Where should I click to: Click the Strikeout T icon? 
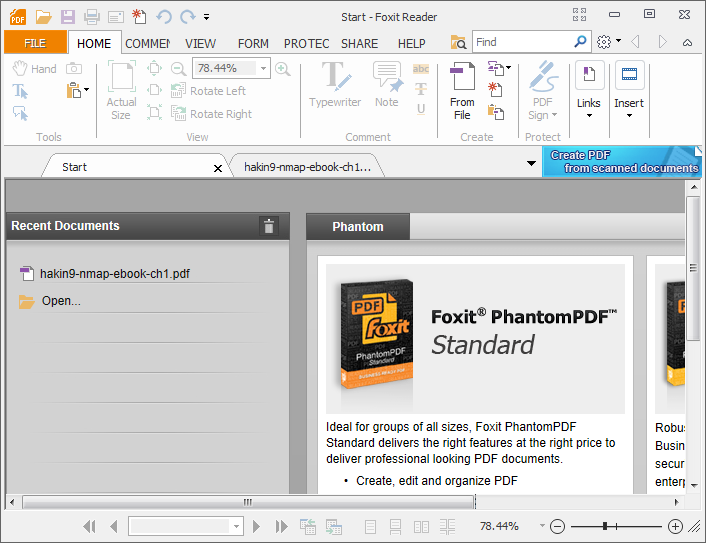click(421, 89)
